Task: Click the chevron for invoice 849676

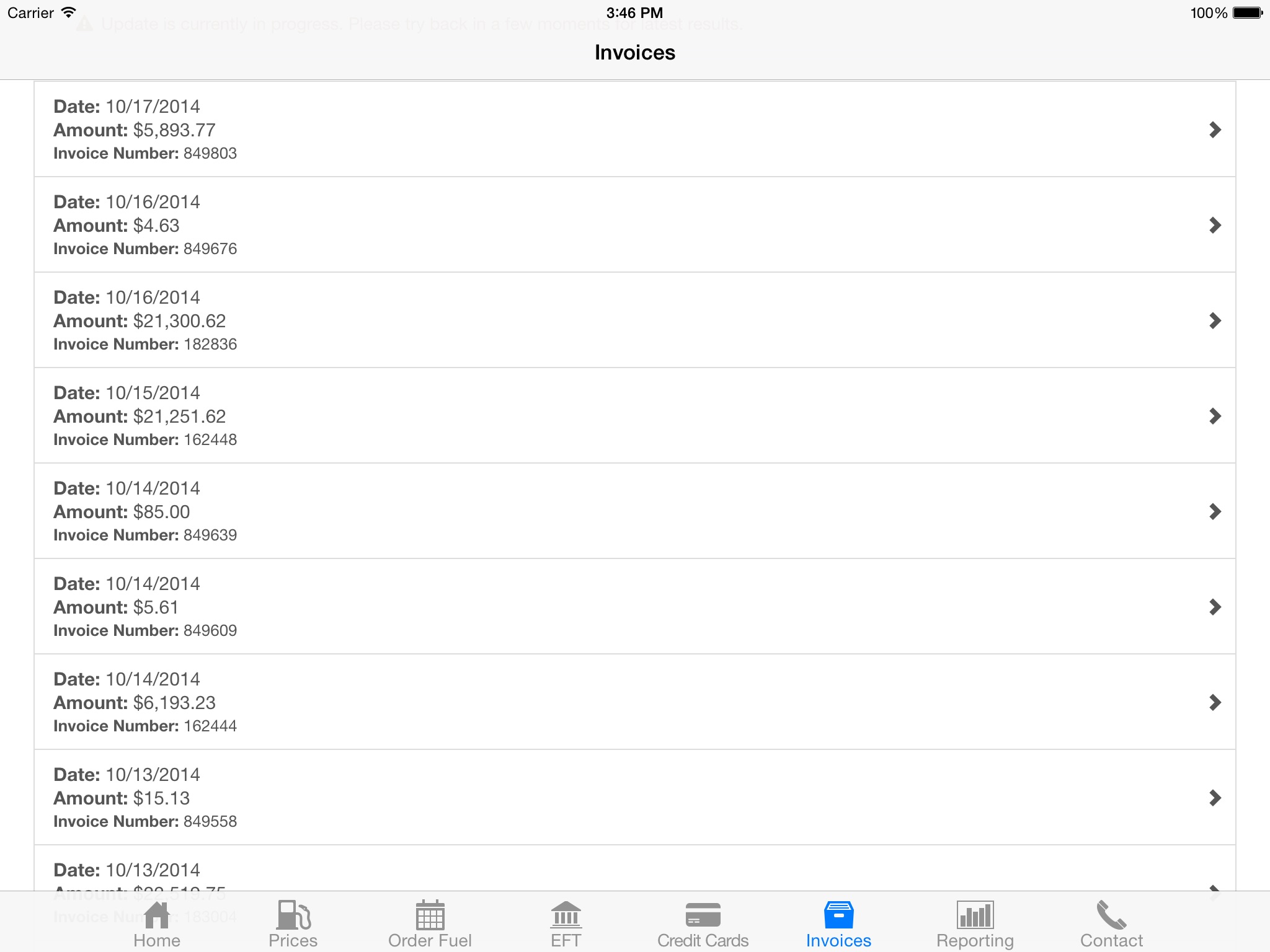Action: pos(1215,225)
